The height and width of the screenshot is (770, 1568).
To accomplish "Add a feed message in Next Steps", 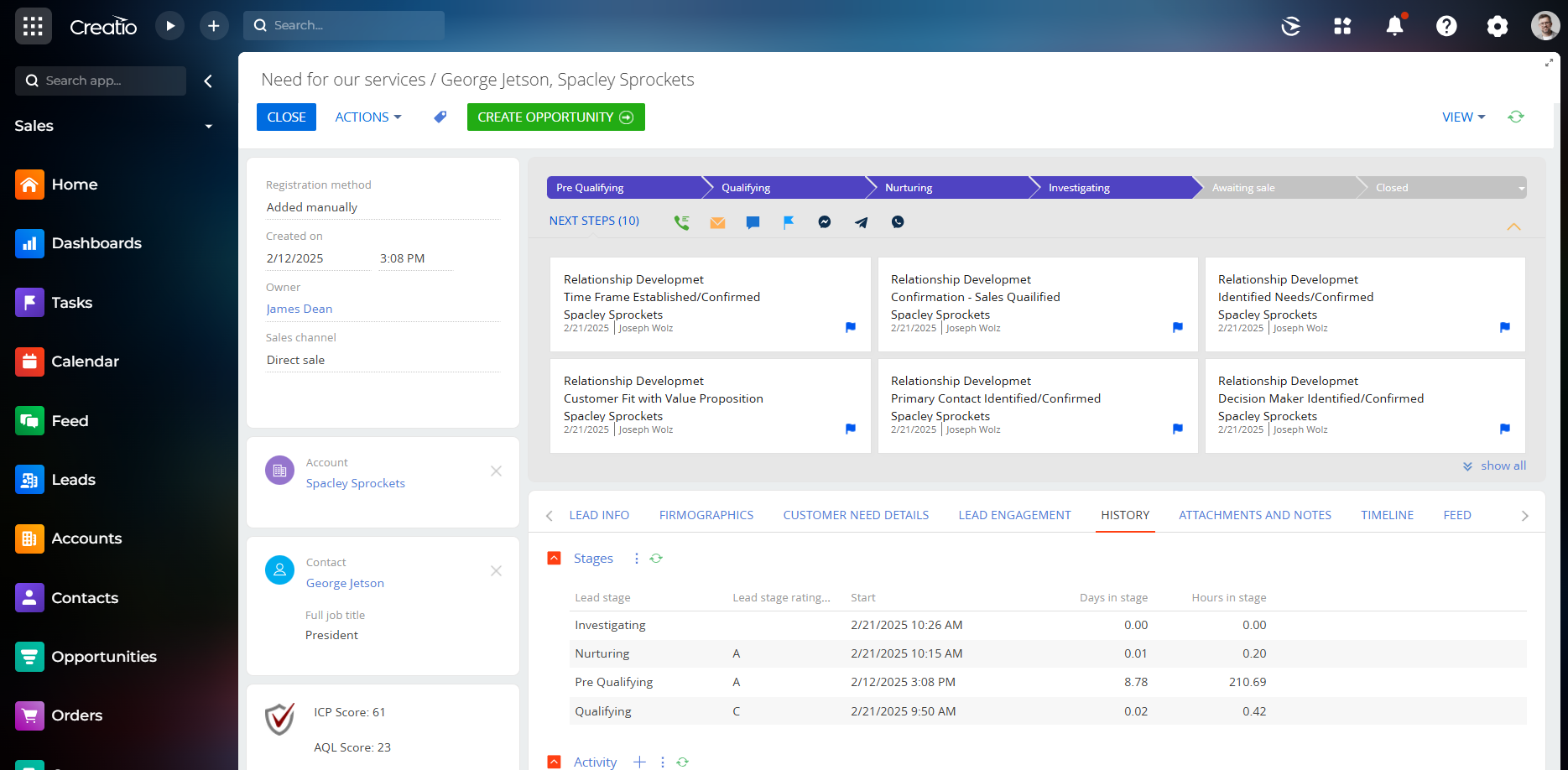I will [753, 222].
